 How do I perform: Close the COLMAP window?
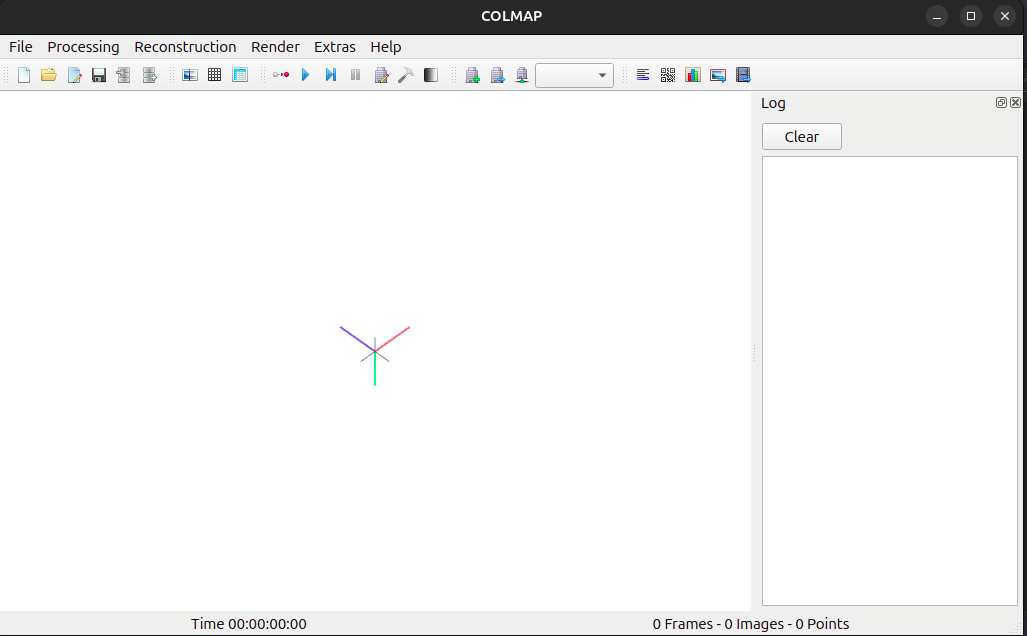click(1005, 16)
